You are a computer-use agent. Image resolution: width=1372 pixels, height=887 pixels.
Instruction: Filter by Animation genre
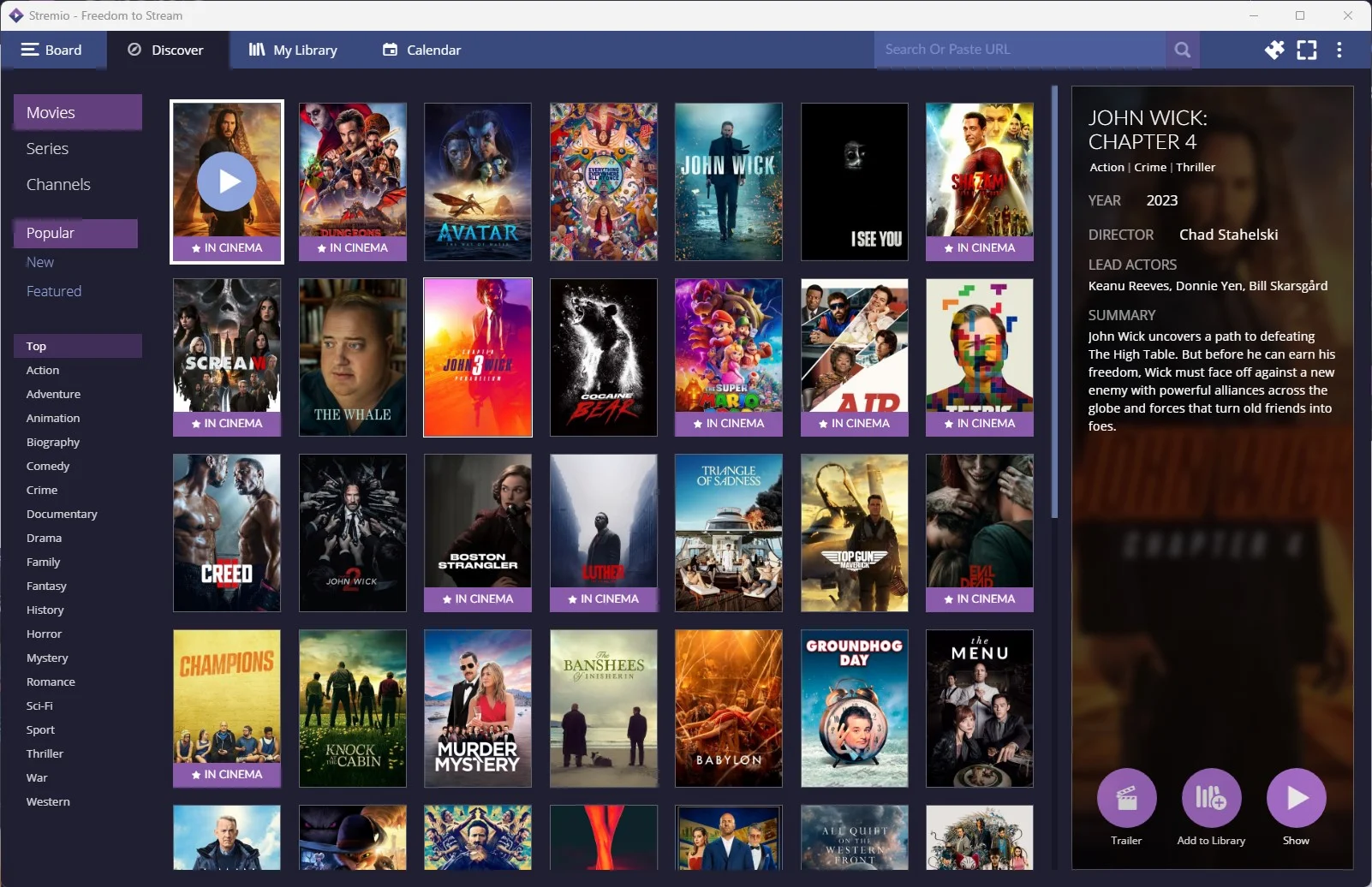[53, 418]
